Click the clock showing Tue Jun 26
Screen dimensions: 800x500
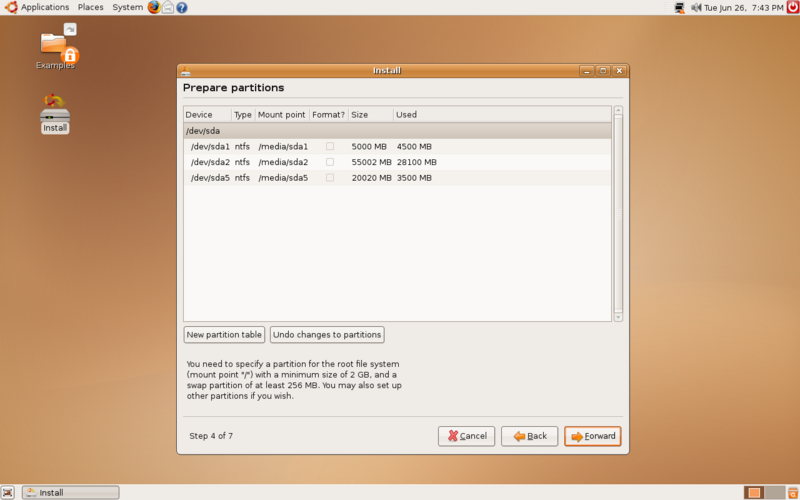pos(744,8)
